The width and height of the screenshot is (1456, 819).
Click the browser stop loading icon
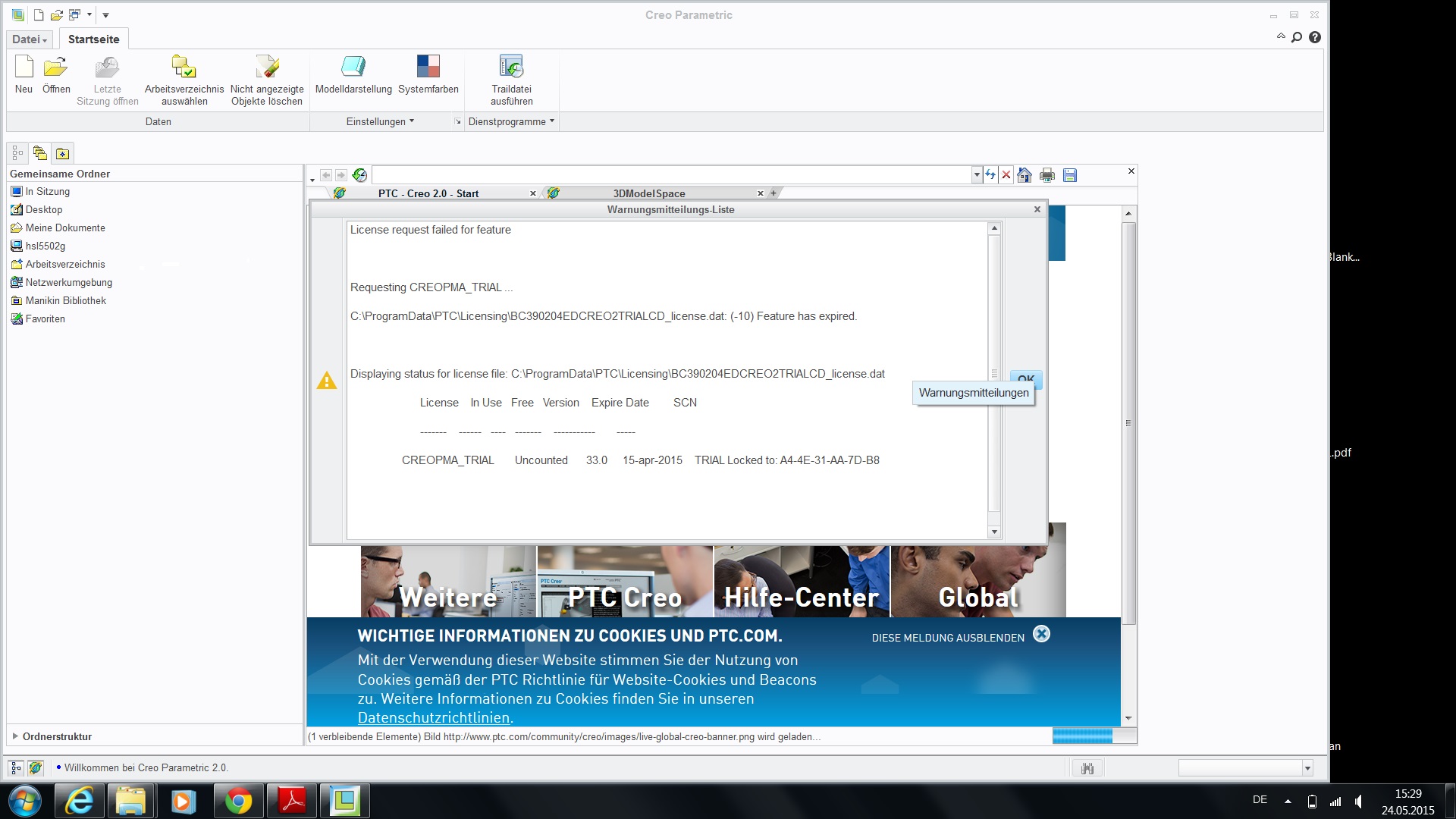click(x=1006, y=175)
